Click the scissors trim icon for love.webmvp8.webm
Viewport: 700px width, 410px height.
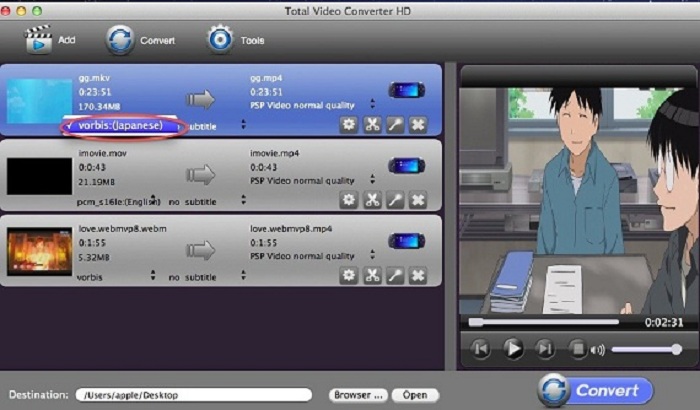pyautogui.click(x=372, y=276)
